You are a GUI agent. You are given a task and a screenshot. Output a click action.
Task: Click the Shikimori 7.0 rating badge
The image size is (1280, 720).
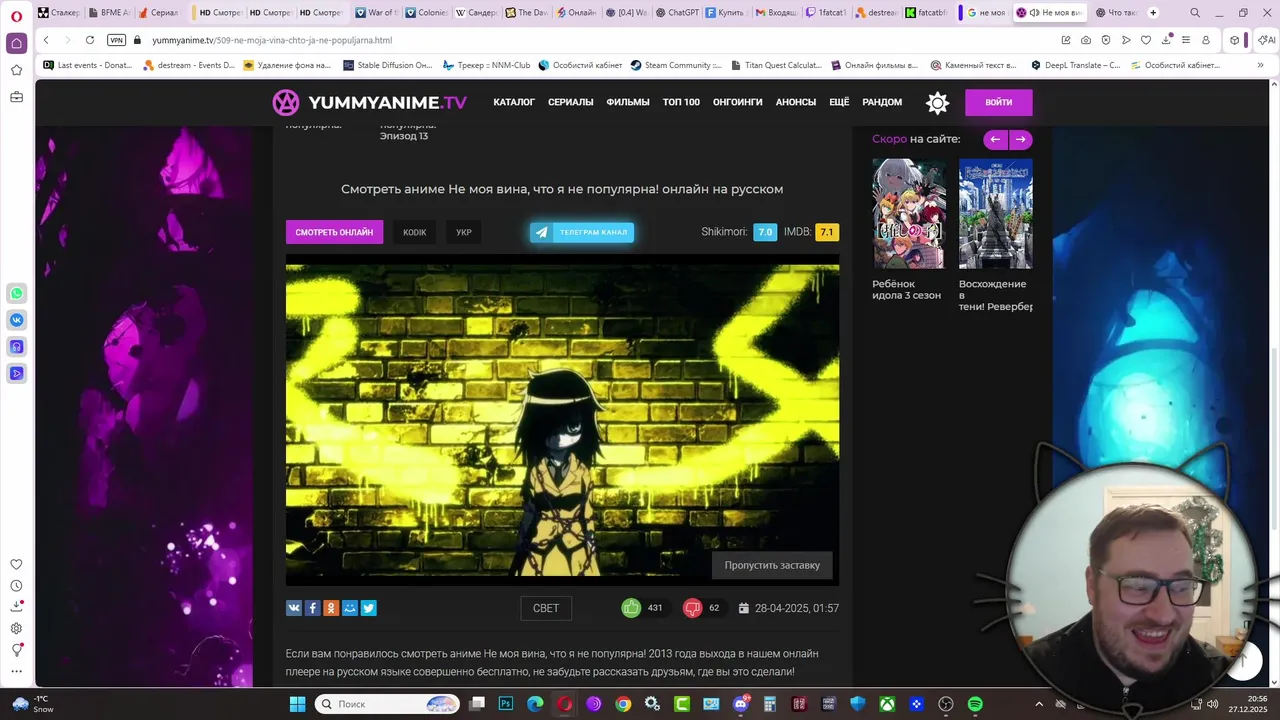click(x=765, y=232)
